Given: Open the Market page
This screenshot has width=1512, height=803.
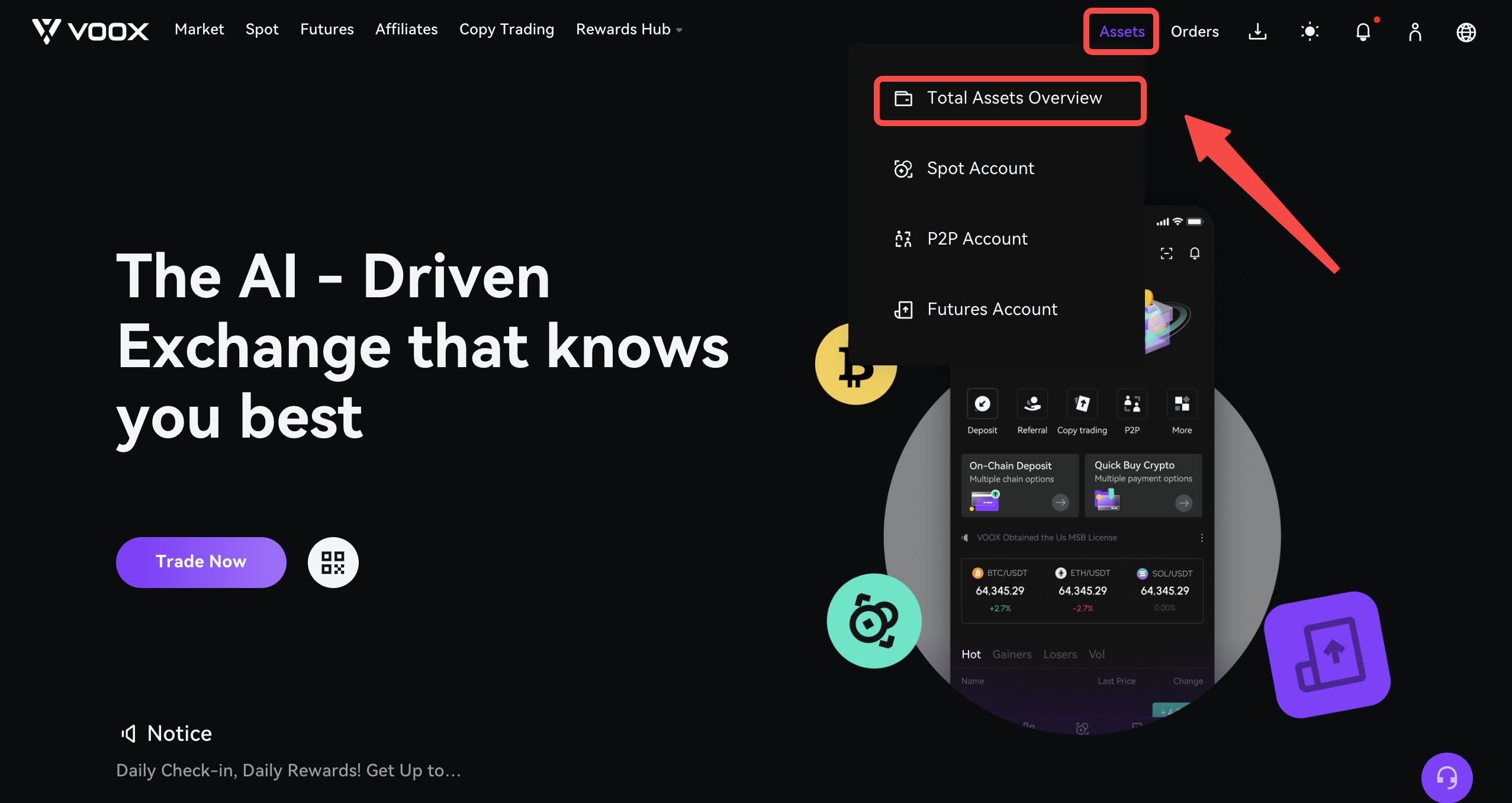Looking at the screenshot, I should (199, 30).
